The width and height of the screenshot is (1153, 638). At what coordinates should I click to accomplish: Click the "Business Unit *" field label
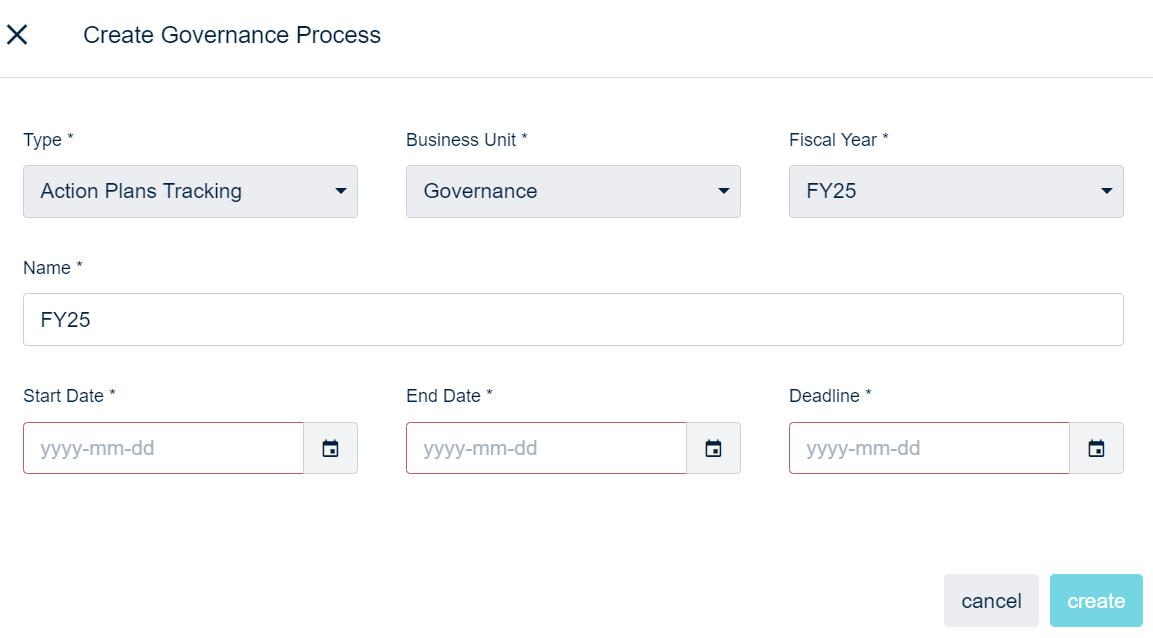coord(466,140)
